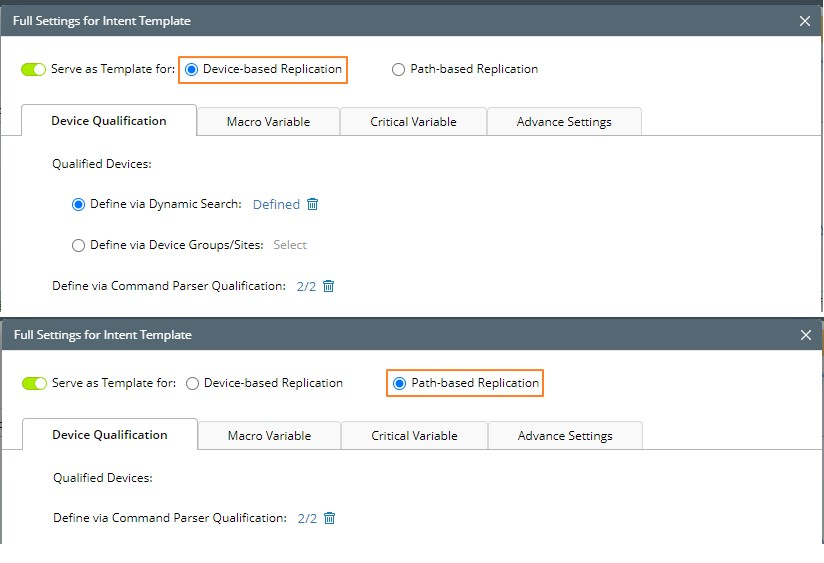
Task: Close the upper Full Settings dialog
Action: tap(806, 20)
